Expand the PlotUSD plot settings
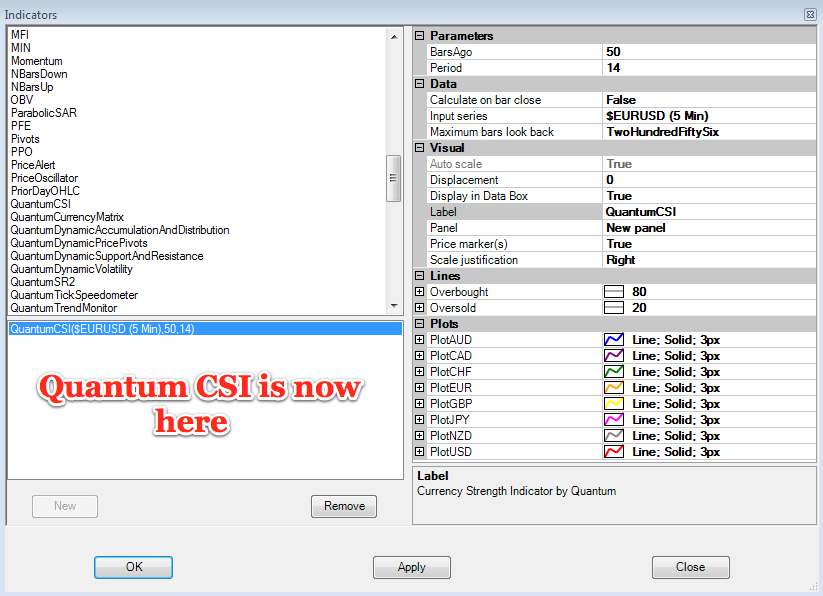 [x=419, y=452]
